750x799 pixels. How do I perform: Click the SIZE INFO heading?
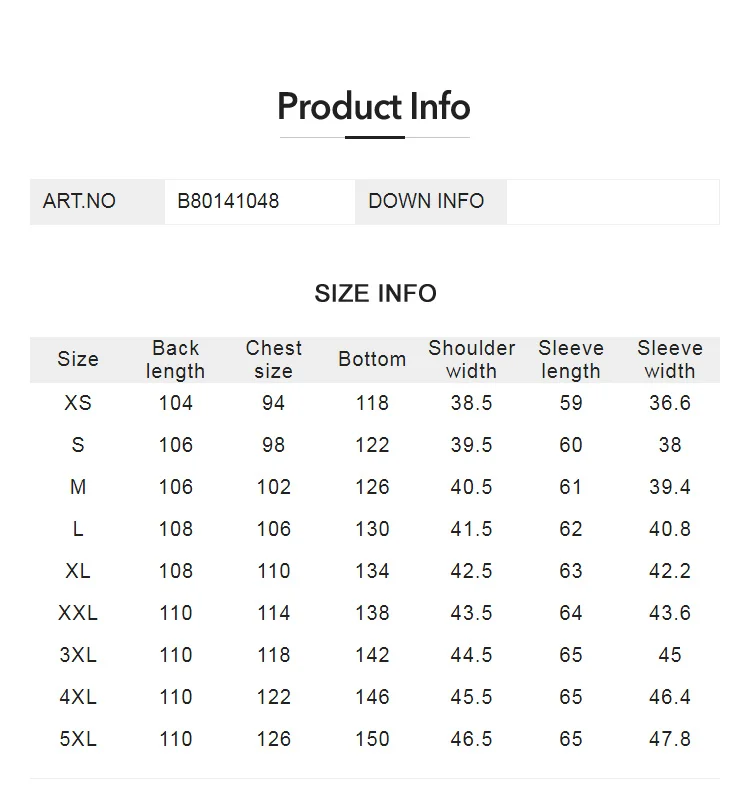coord(376,294)
